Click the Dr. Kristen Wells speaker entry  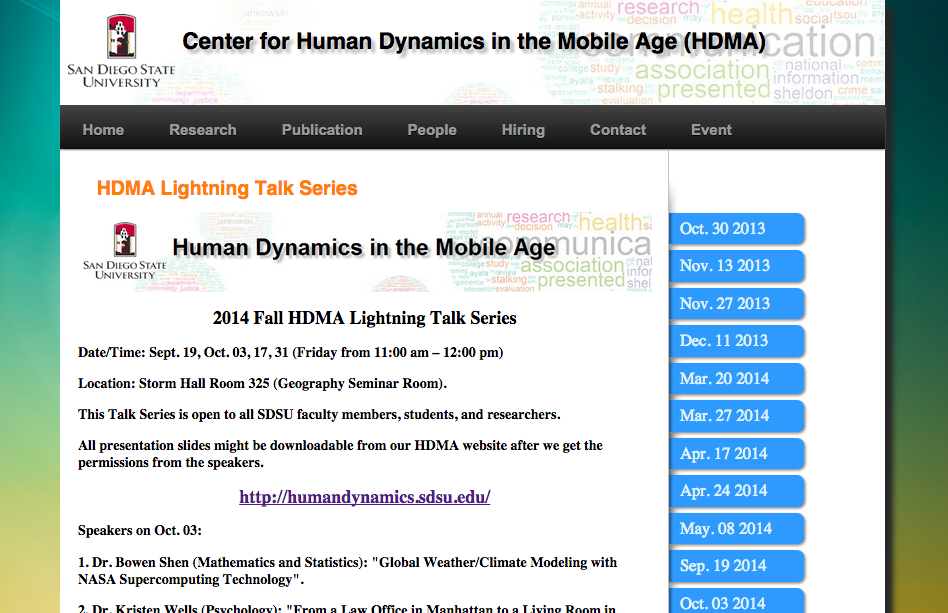click(x=347, y=607)
